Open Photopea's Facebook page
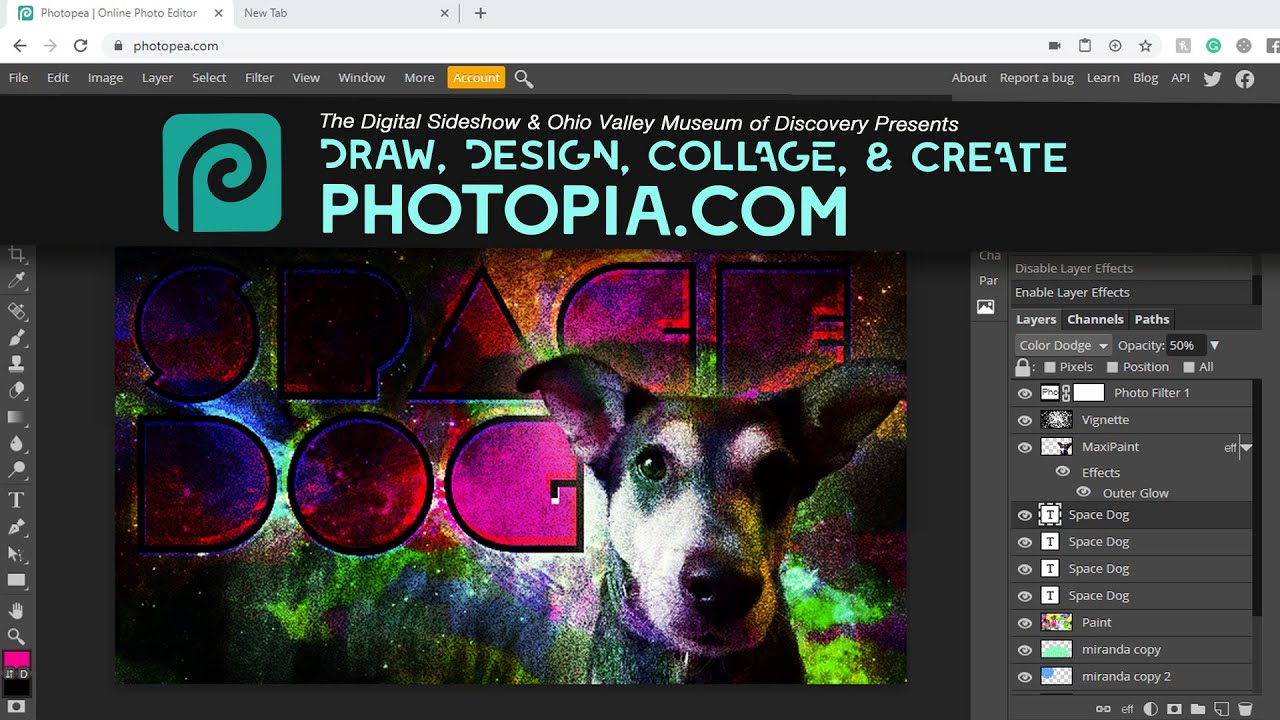1280x720 pixels. (x=1245, y=78)
